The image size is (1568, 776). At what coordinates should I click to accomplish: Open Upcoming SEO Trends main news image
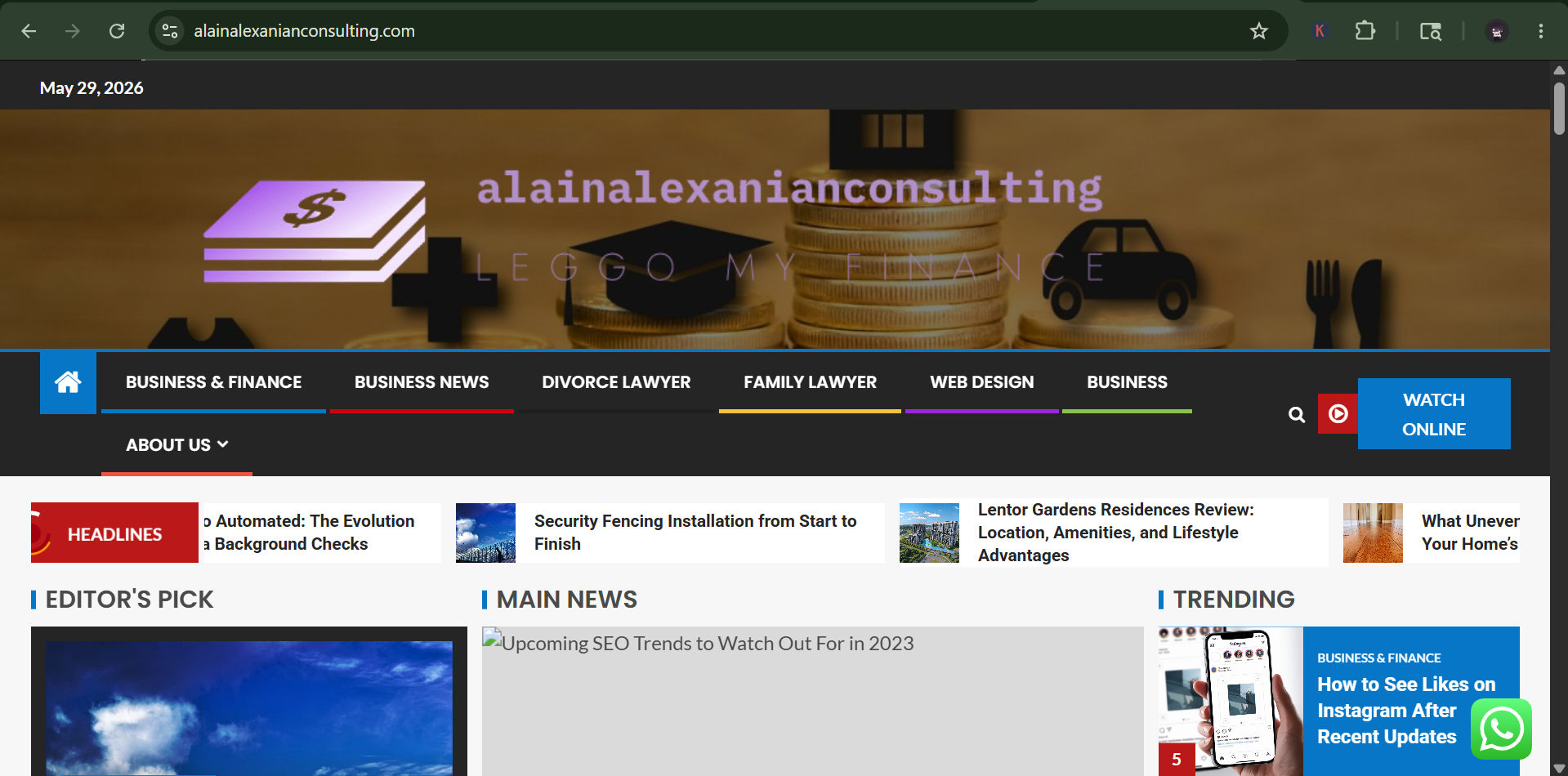812,701
